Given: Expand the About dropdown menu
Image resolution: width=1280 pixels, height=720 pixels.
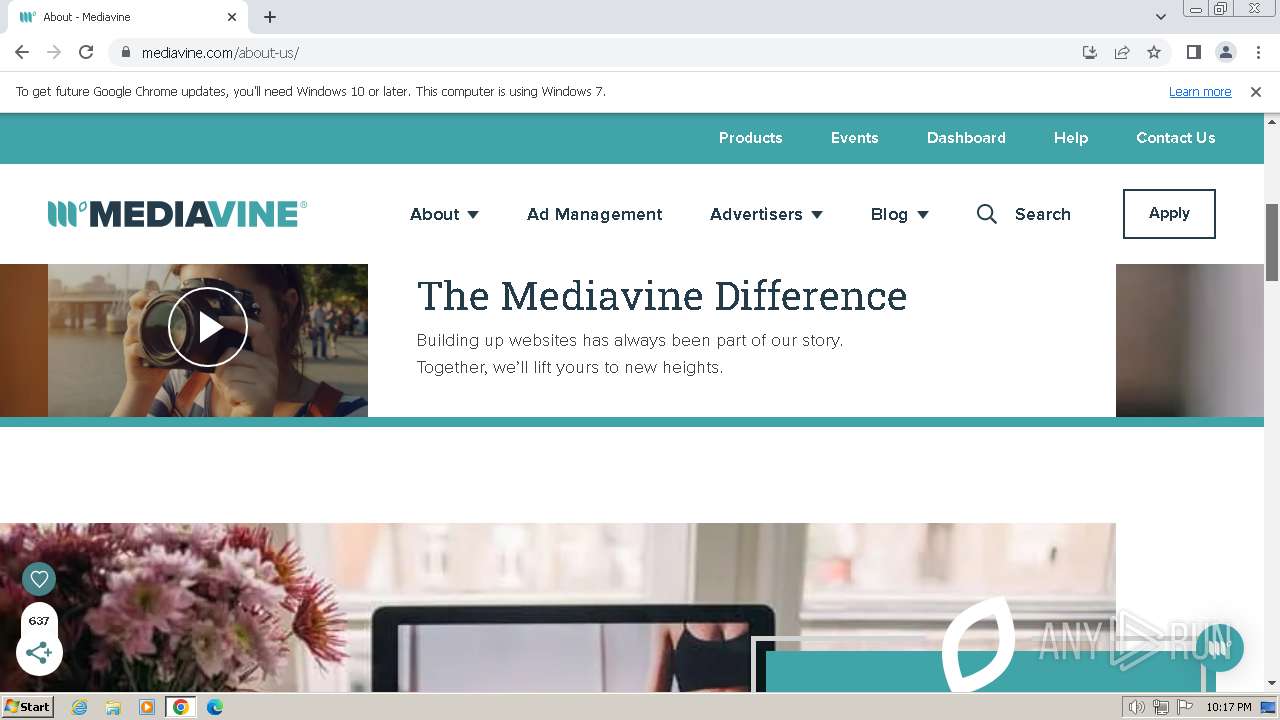Looking at the screenshot, I should (444, 214).
